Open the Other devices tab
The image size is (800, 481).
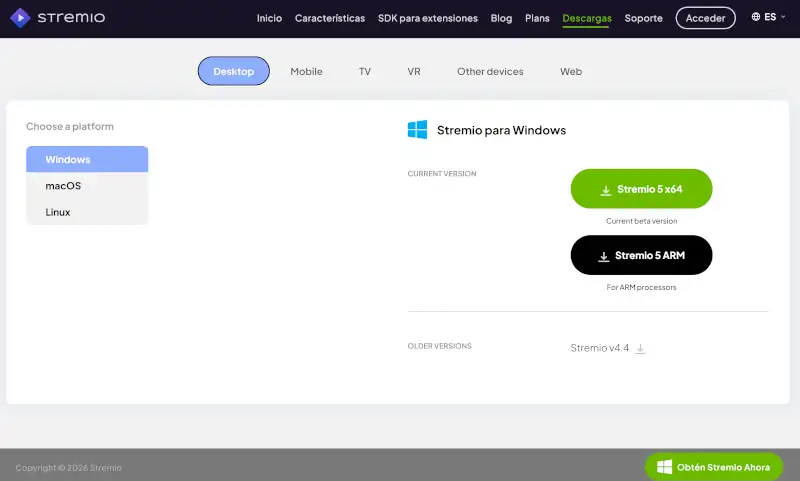pos(490,71)
